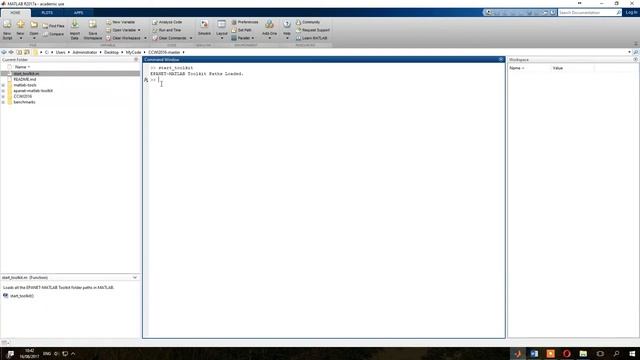Click Request Support
This screenshot has width=640, height=360.
pyautogui.click(x=313, y=30)
